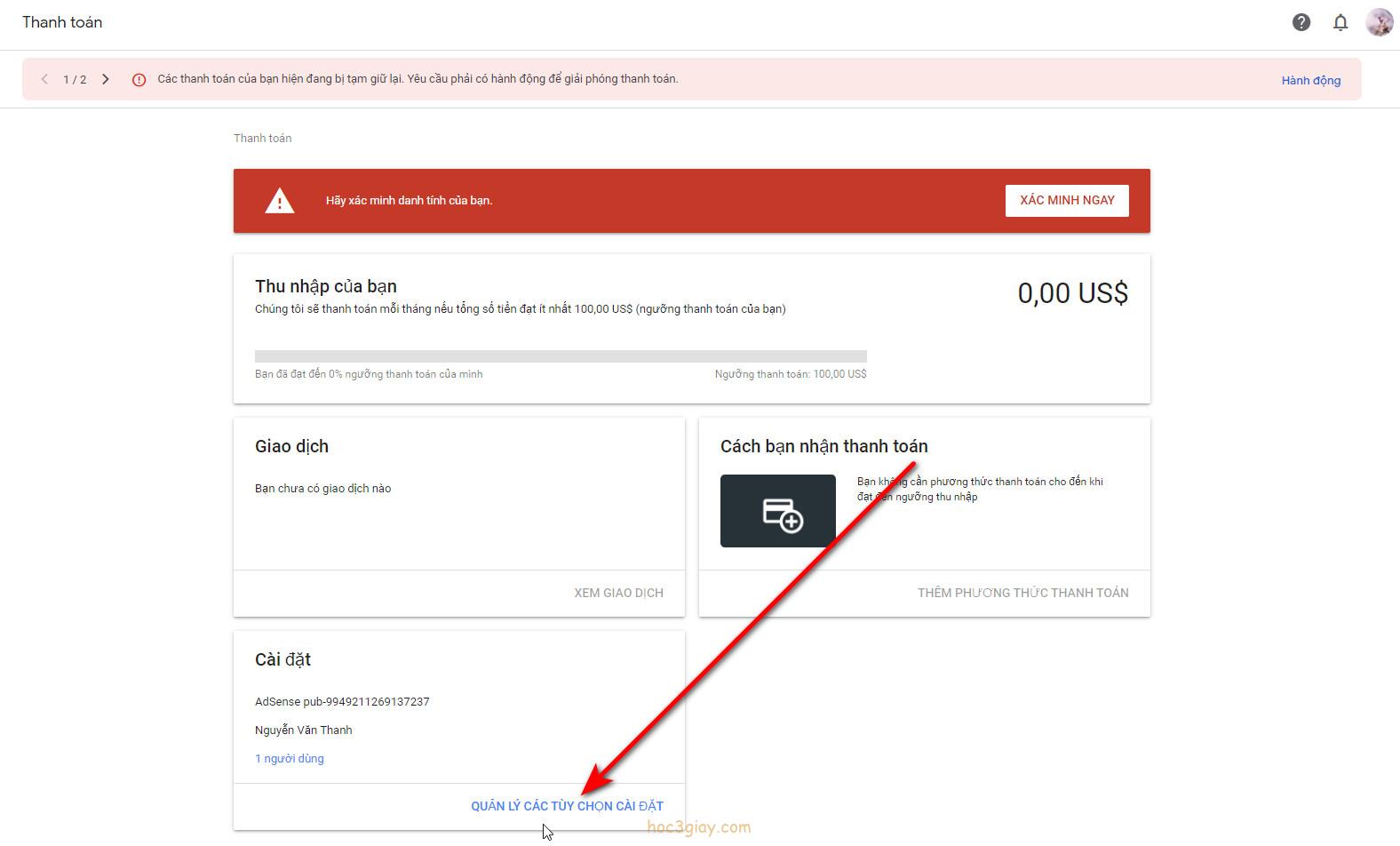Click the Thanh toán page title
Screen dimensions: 1400x846
(62, 22)
